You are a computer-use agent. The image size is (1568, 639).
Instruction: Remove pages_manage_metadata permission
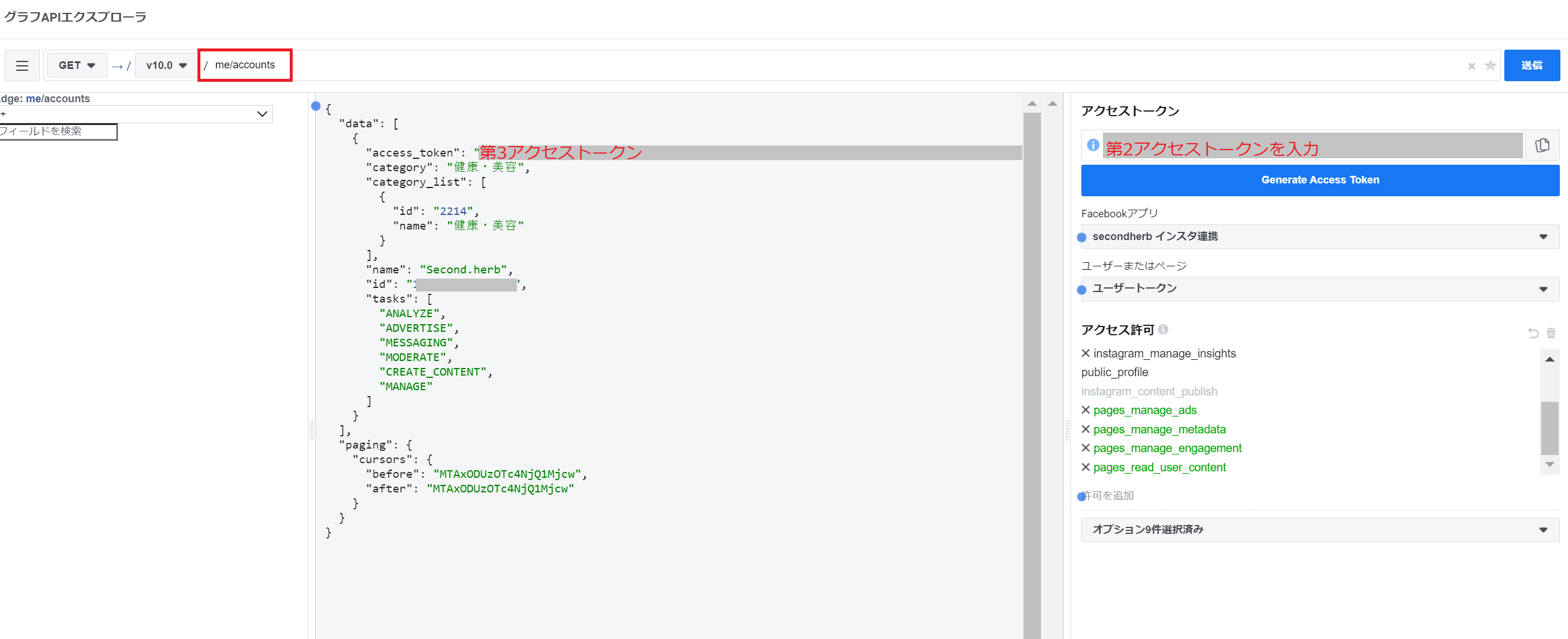[1085, 429]
